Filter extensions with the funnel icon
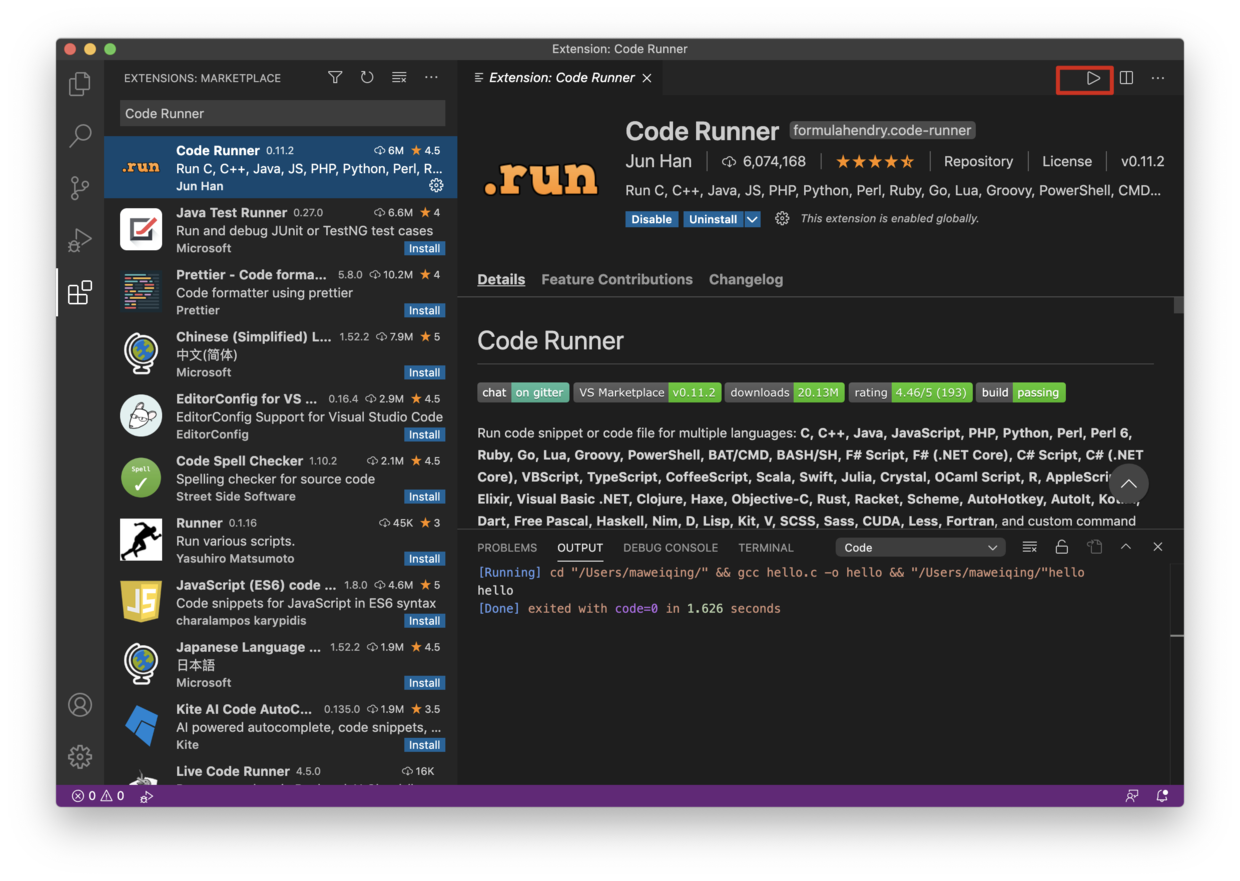The width and height of the screenshot is (1240, 881). (x=335, y=78)
